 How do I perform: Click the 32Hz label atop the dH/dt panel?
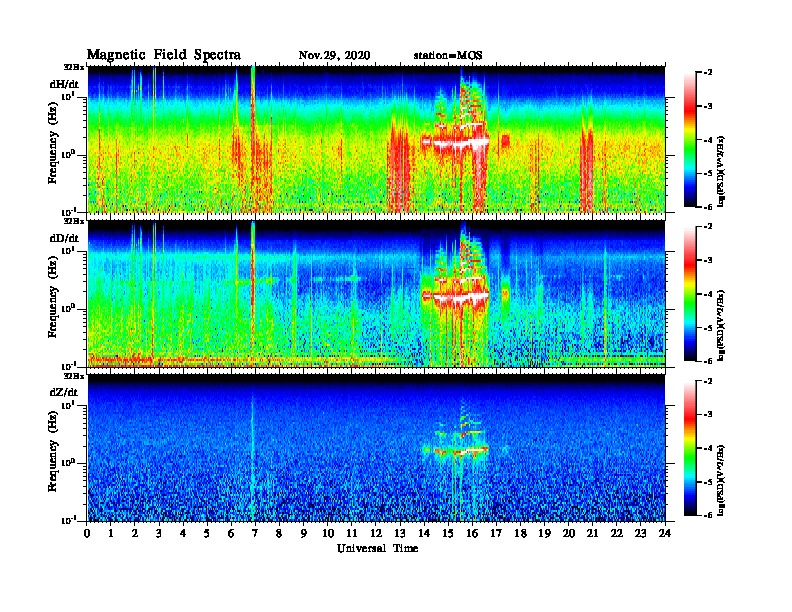click(73, 67)
